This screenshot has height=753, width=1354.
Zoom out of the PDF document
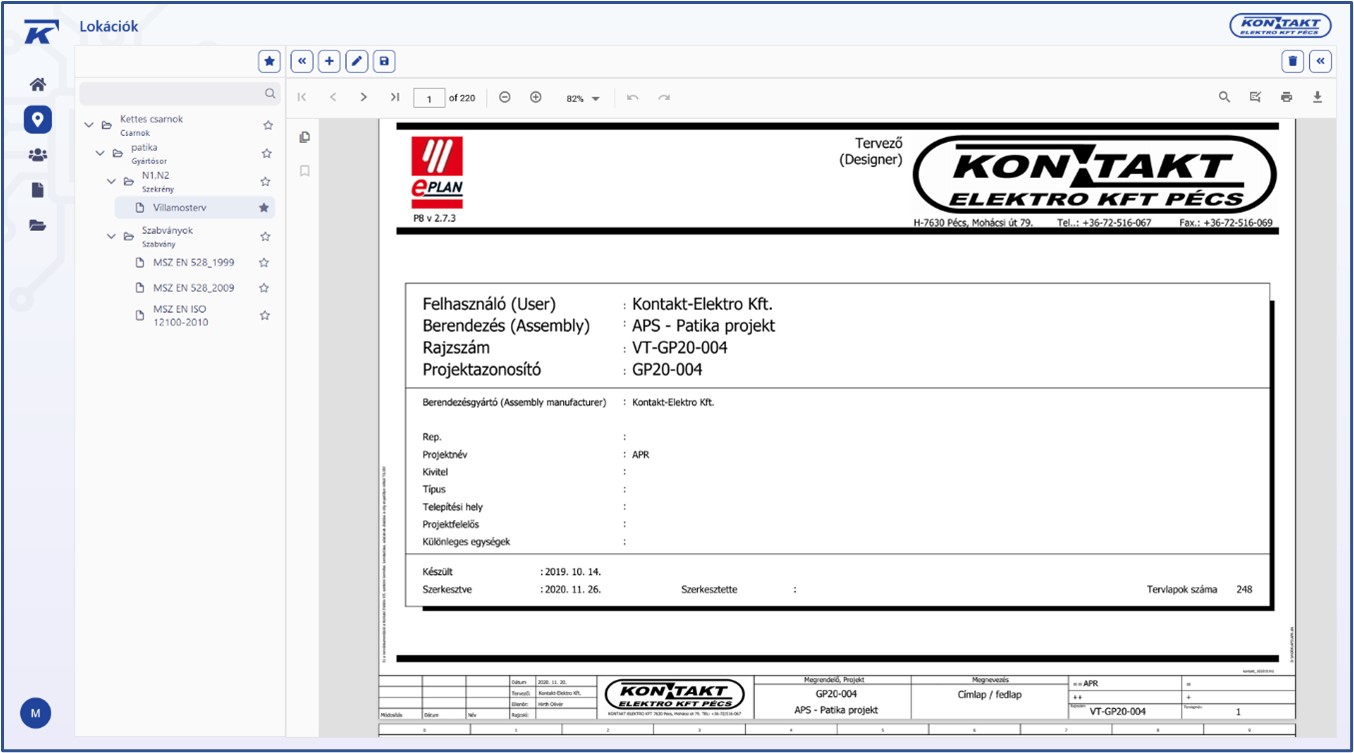(505, 97)
